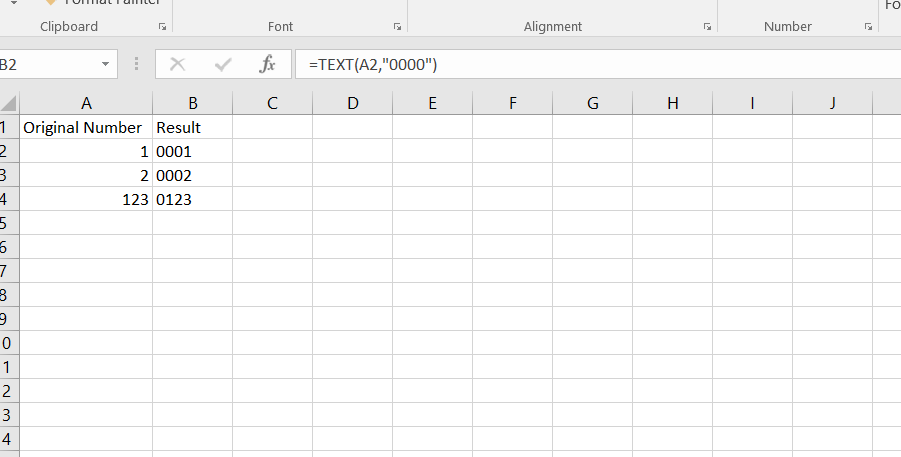Click cell A4 containing 123

[x=86, y=200]
